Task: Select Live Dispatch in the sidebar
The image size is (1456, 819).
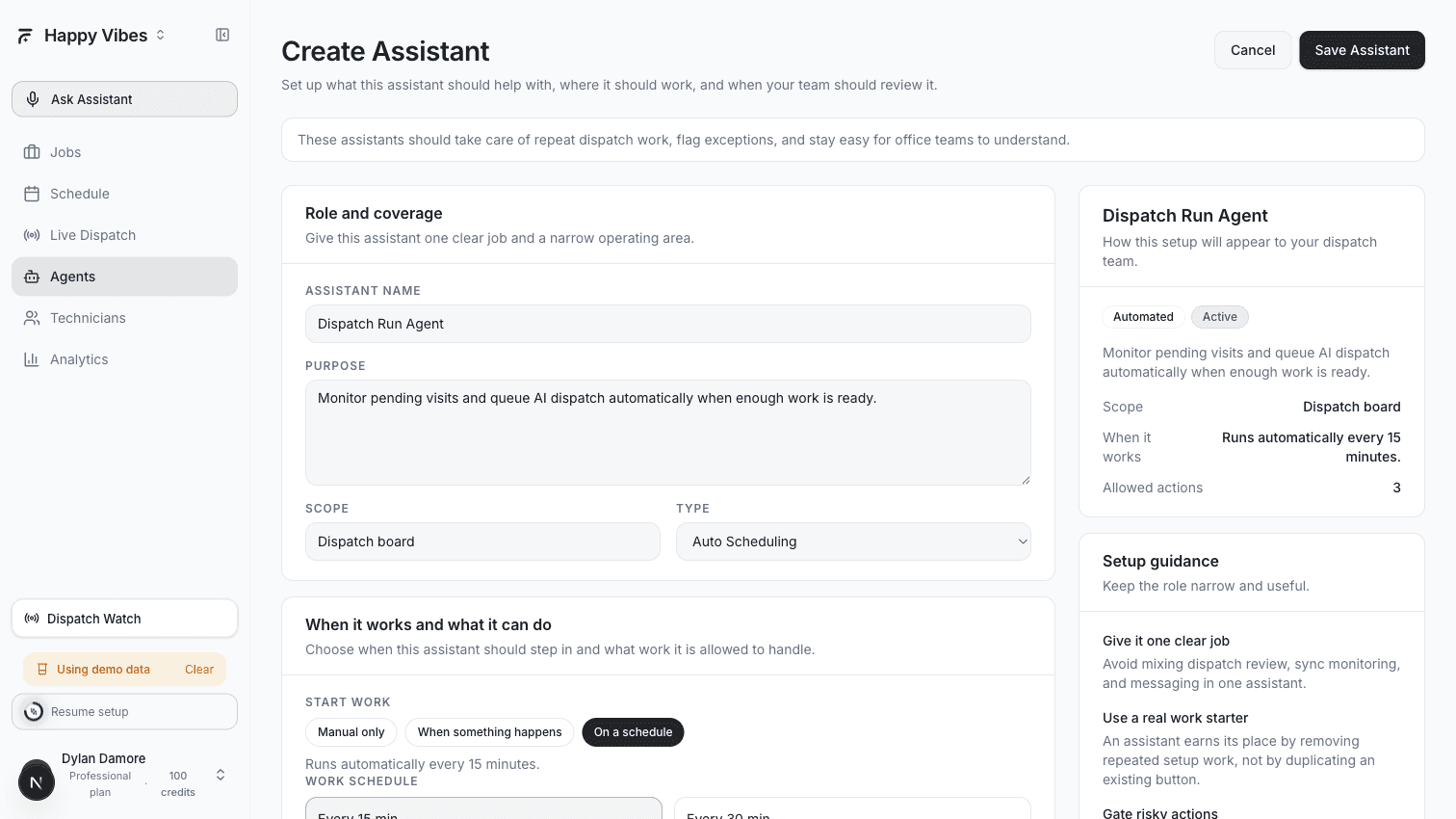Action: [92, 234]
